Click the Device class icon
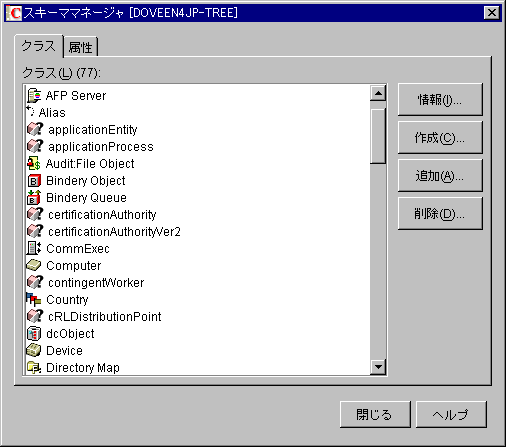The width and height of the screenshot is (506, 447). [34, 350]
